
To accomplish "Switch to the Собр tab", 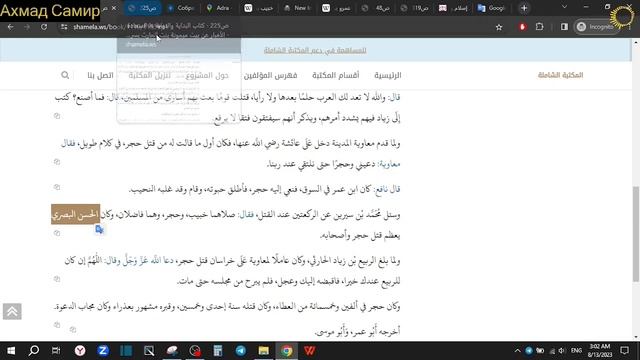I will (181, 8).
